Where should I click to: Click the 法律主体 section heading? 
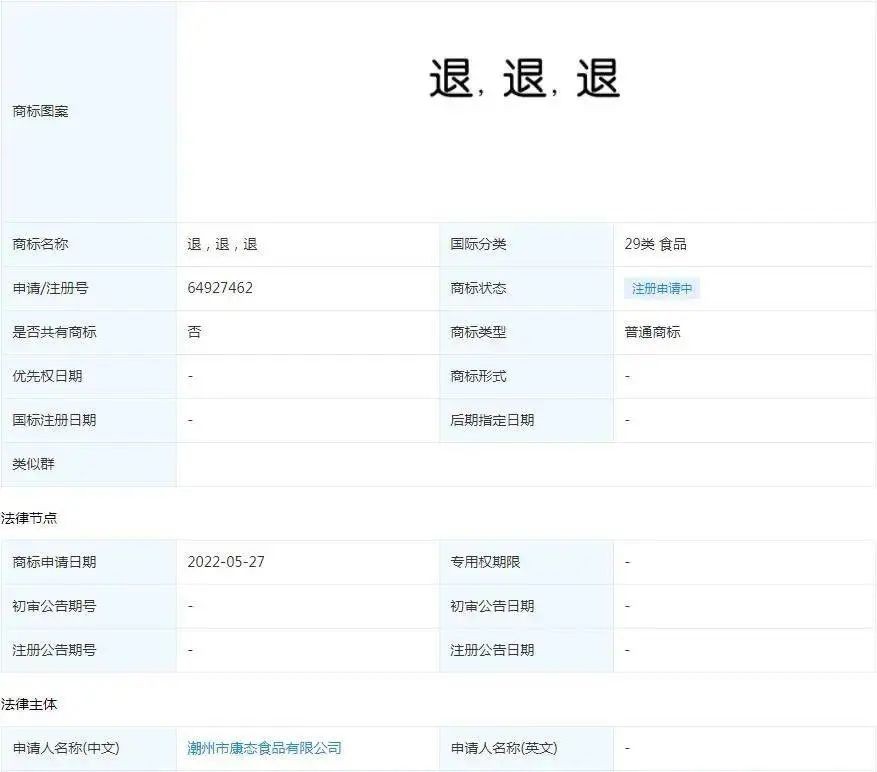(29, 704)
